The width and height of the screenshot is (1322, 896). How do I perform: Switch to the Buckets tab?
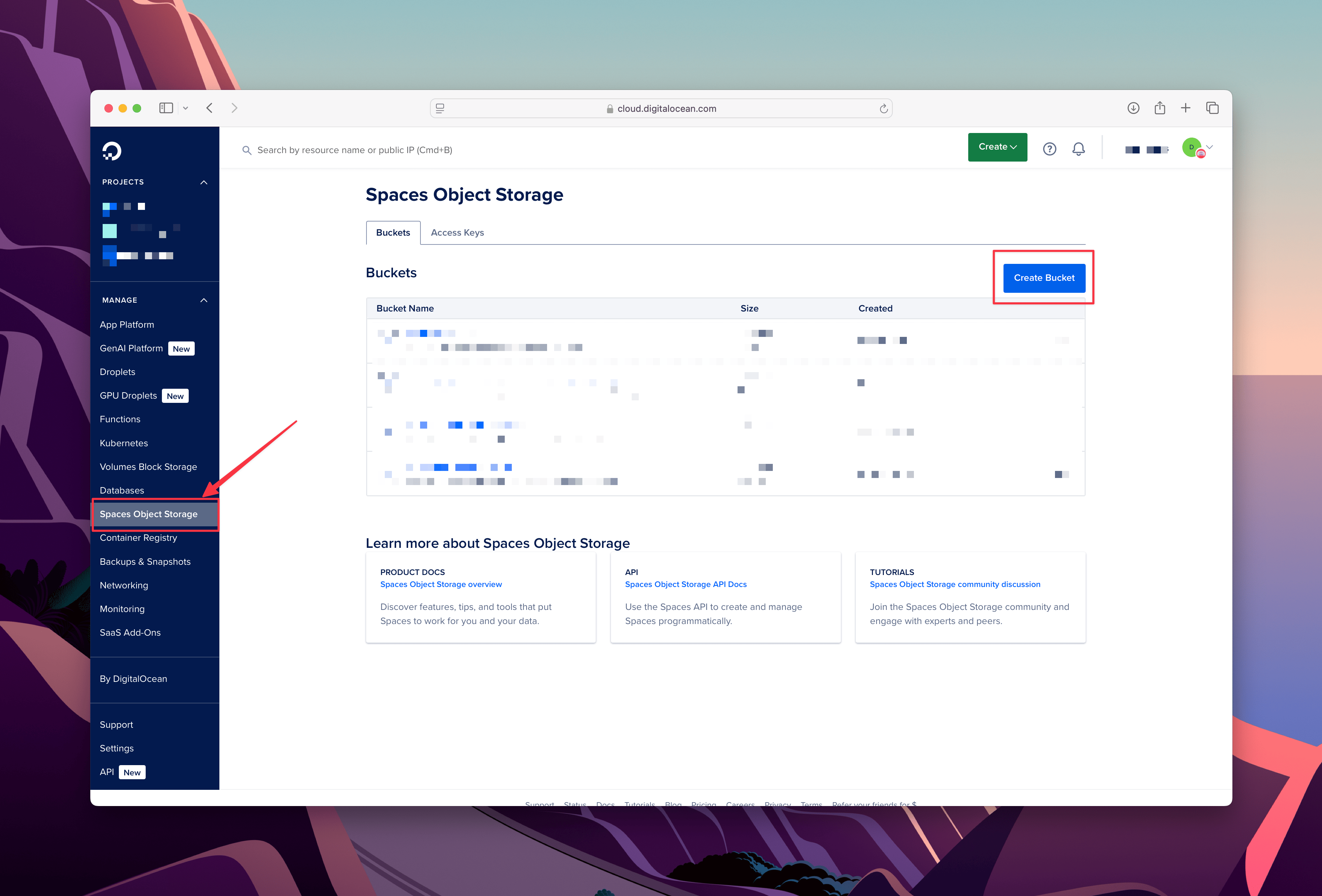coord(393,233)
